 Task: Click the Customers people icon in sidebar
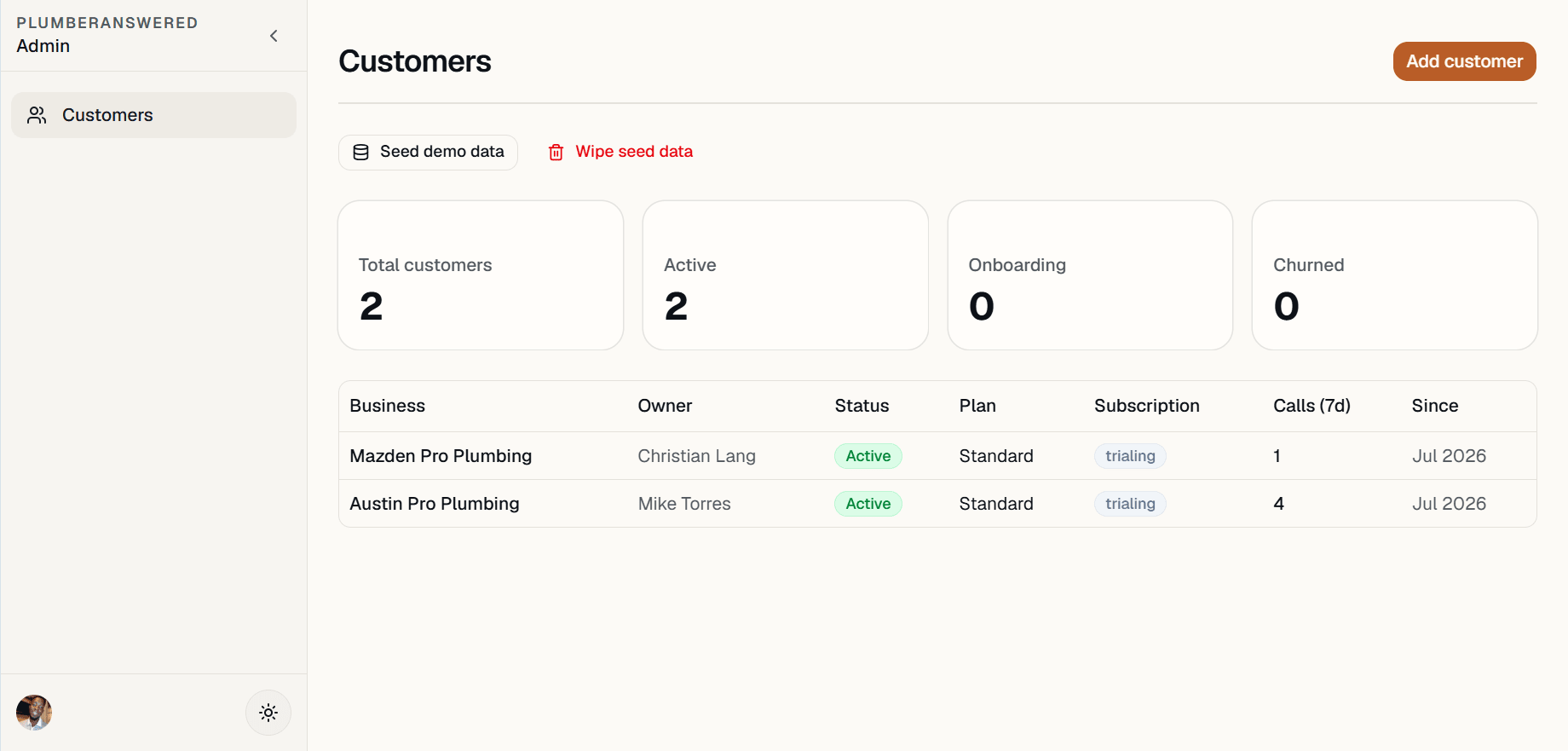37,115
